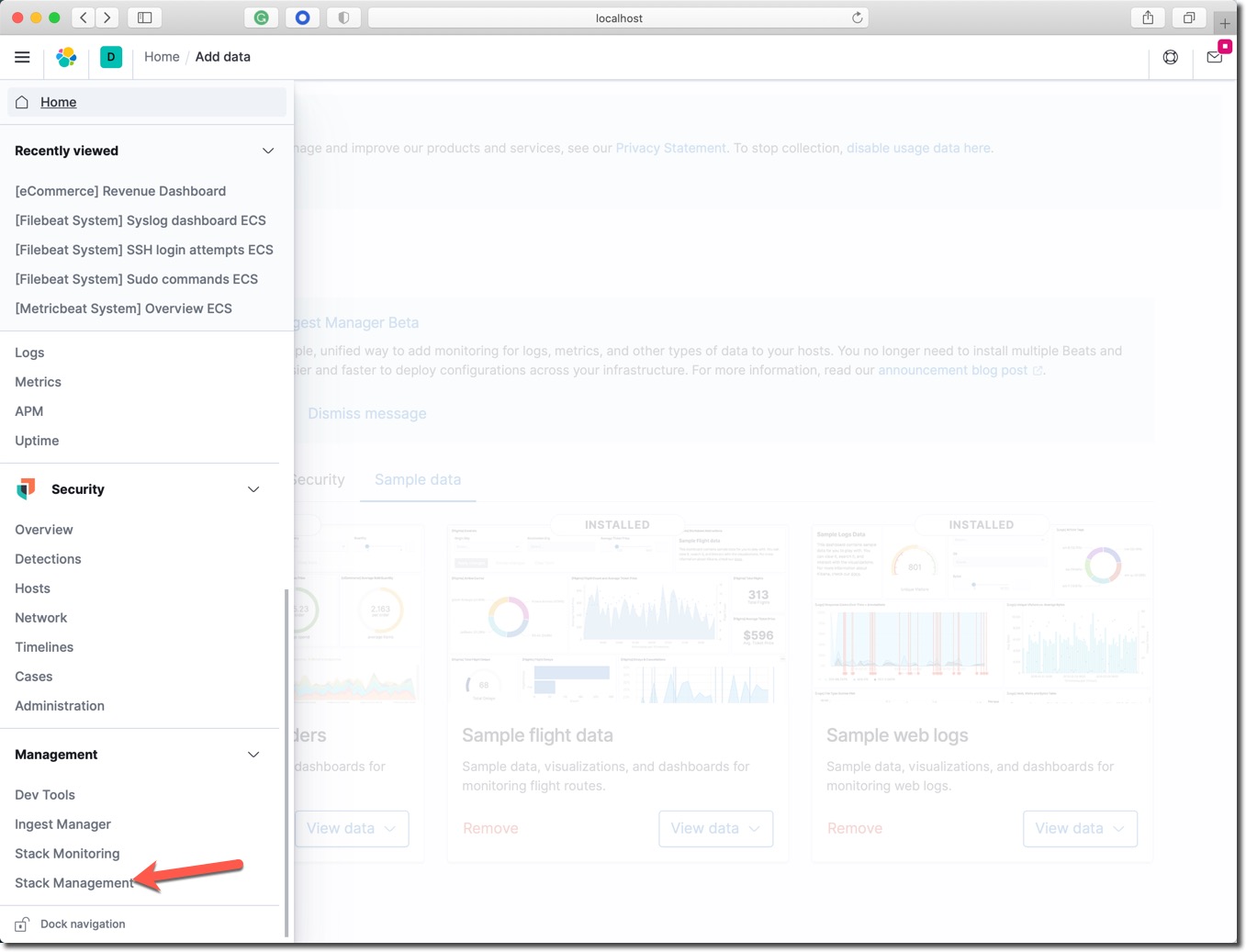Screen dimensions: 1246x952
Task: Click Dismiss message button
Action: coord(367,413)
